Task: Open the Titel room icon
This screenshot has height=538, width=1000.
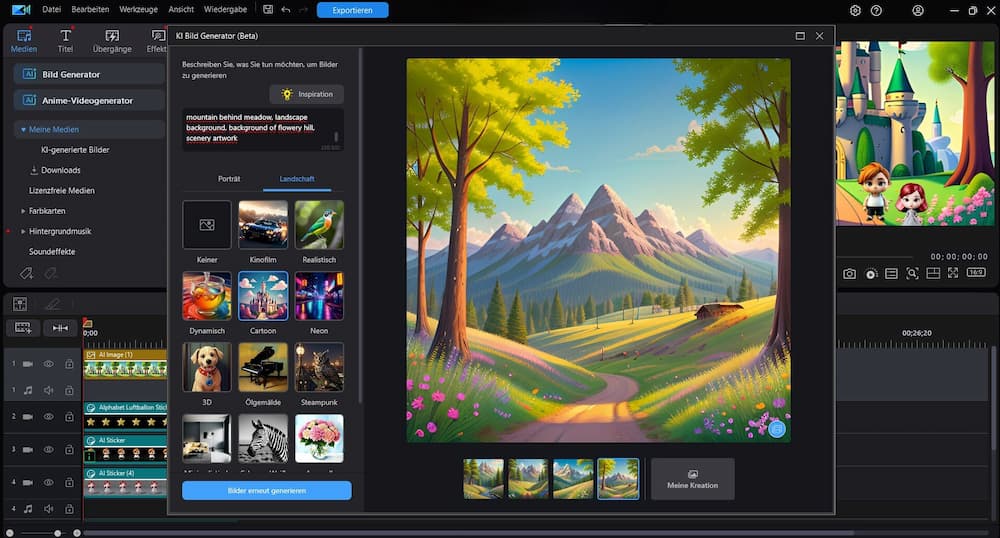Action: click(65, 40)
